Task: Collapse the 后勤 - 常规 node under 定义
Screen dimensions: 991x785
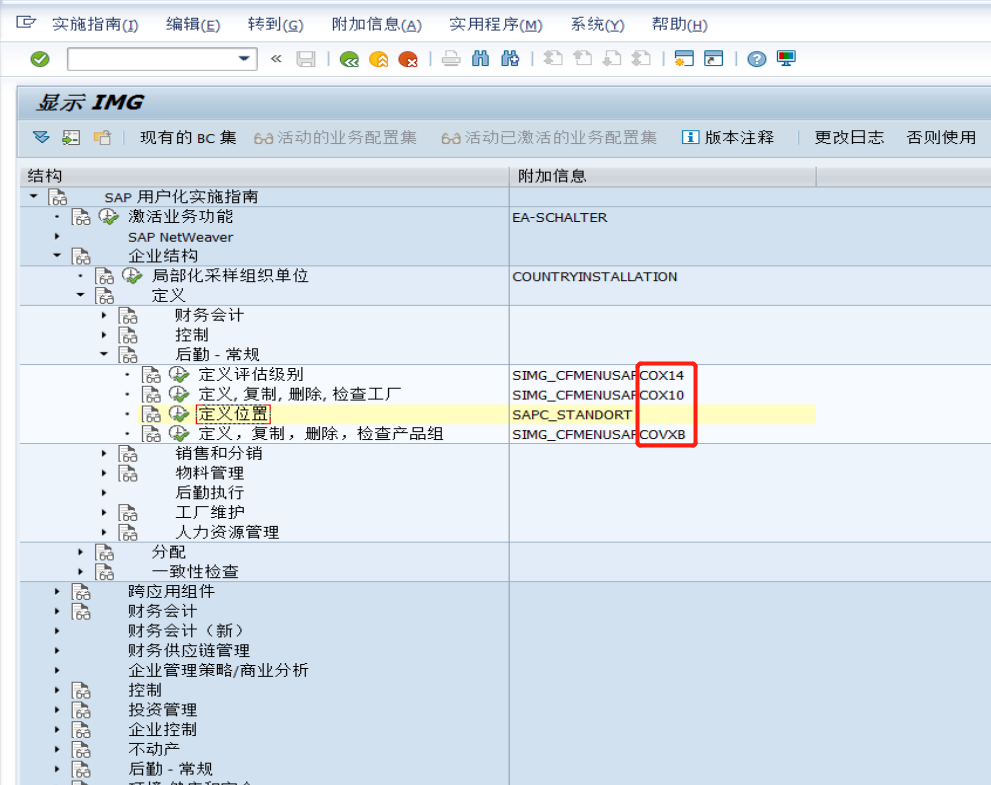Action: (x=104, y=354)
